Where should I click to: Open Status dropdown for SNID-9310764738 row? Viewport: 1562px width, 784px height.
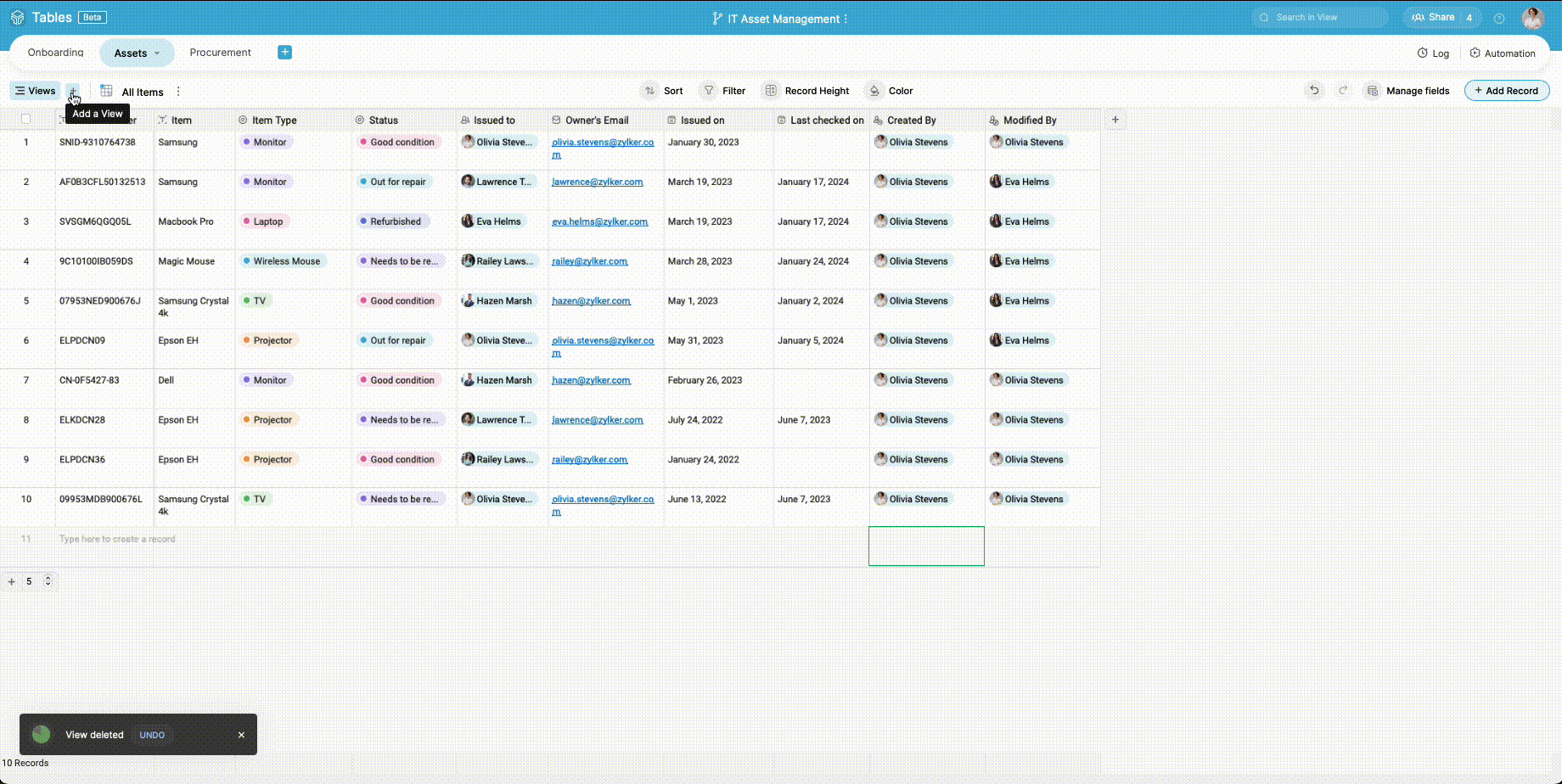coord(404,150)
